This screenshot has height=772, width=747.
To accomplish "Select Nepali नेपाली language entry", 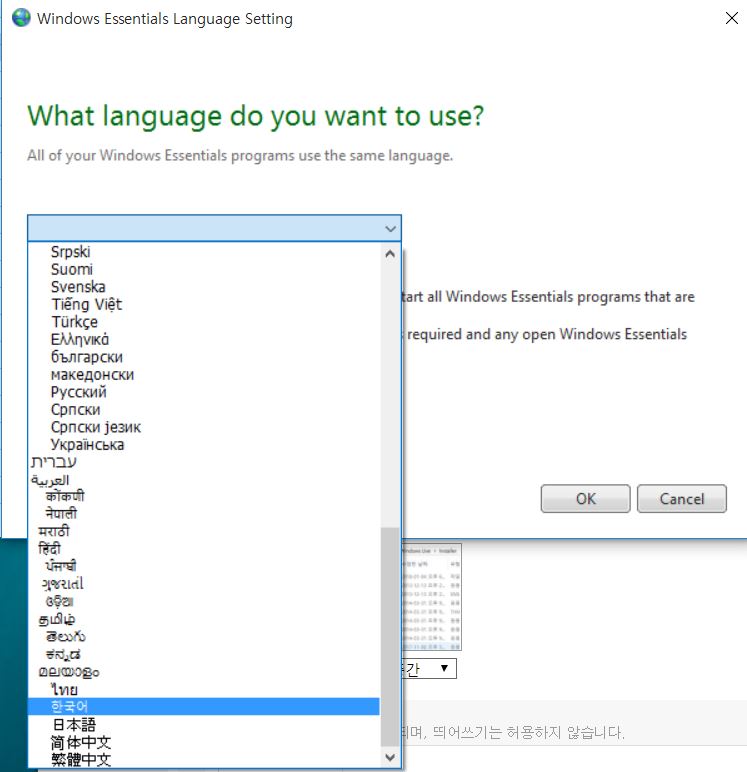I will click(204, 514).
